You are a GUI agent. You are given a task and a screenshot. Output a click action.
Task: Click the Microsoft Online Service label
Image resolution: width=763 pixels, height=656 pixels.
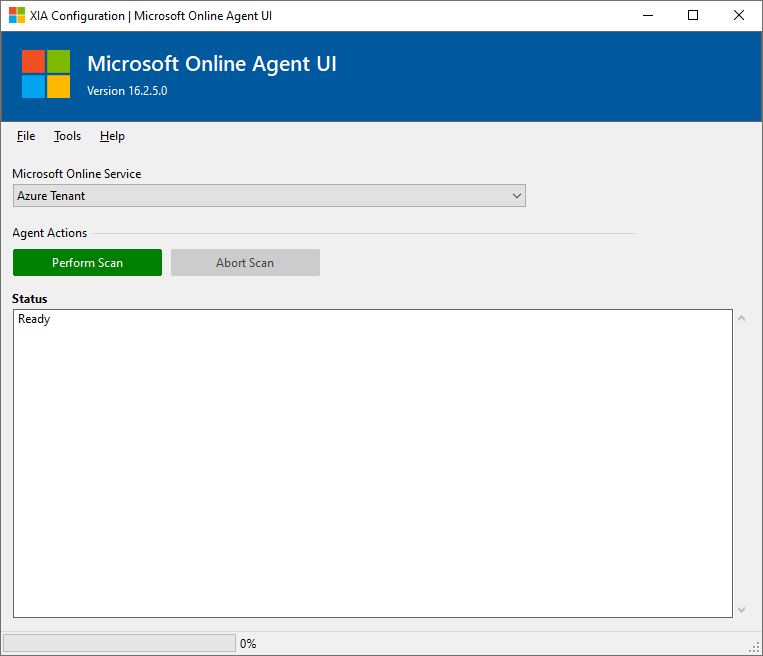[x=77, y=174]
